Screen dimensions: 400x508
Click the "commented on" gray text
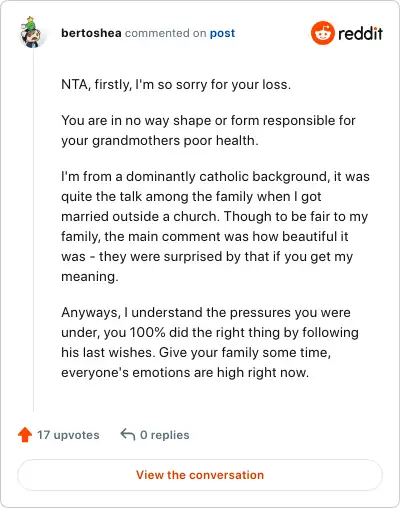[x=165, y=33]
